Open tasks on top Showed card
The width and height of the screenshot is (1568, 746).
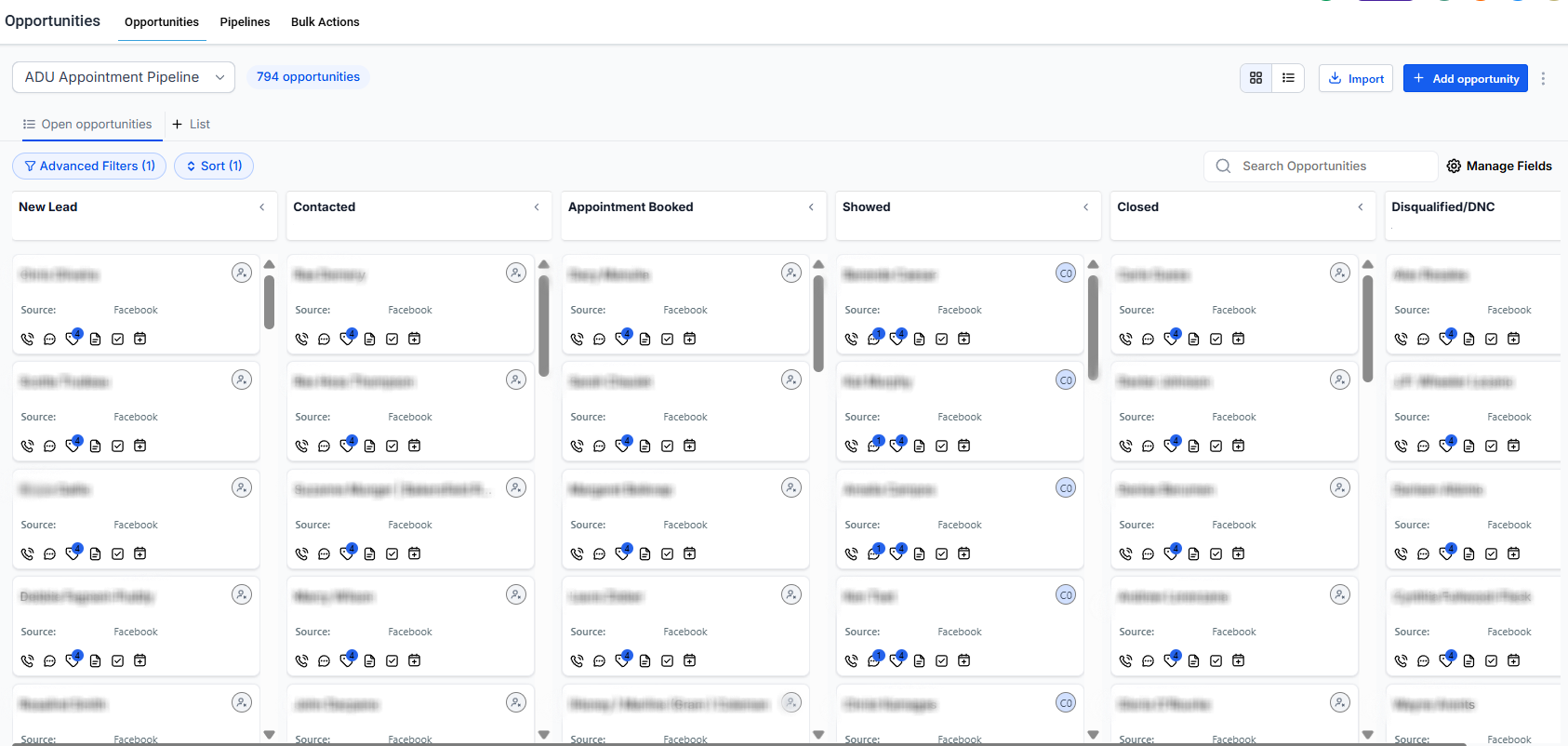coord(941,340)
